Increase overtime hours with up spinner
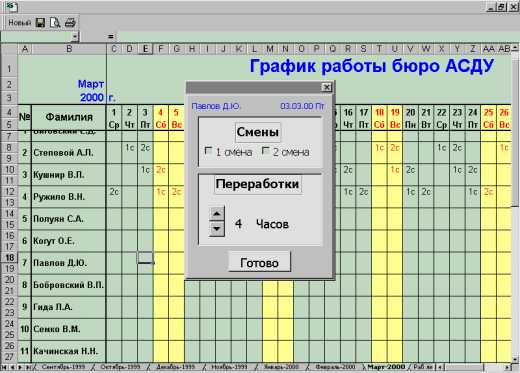Screen dimensions: 520x373 (x=217, y=214)
